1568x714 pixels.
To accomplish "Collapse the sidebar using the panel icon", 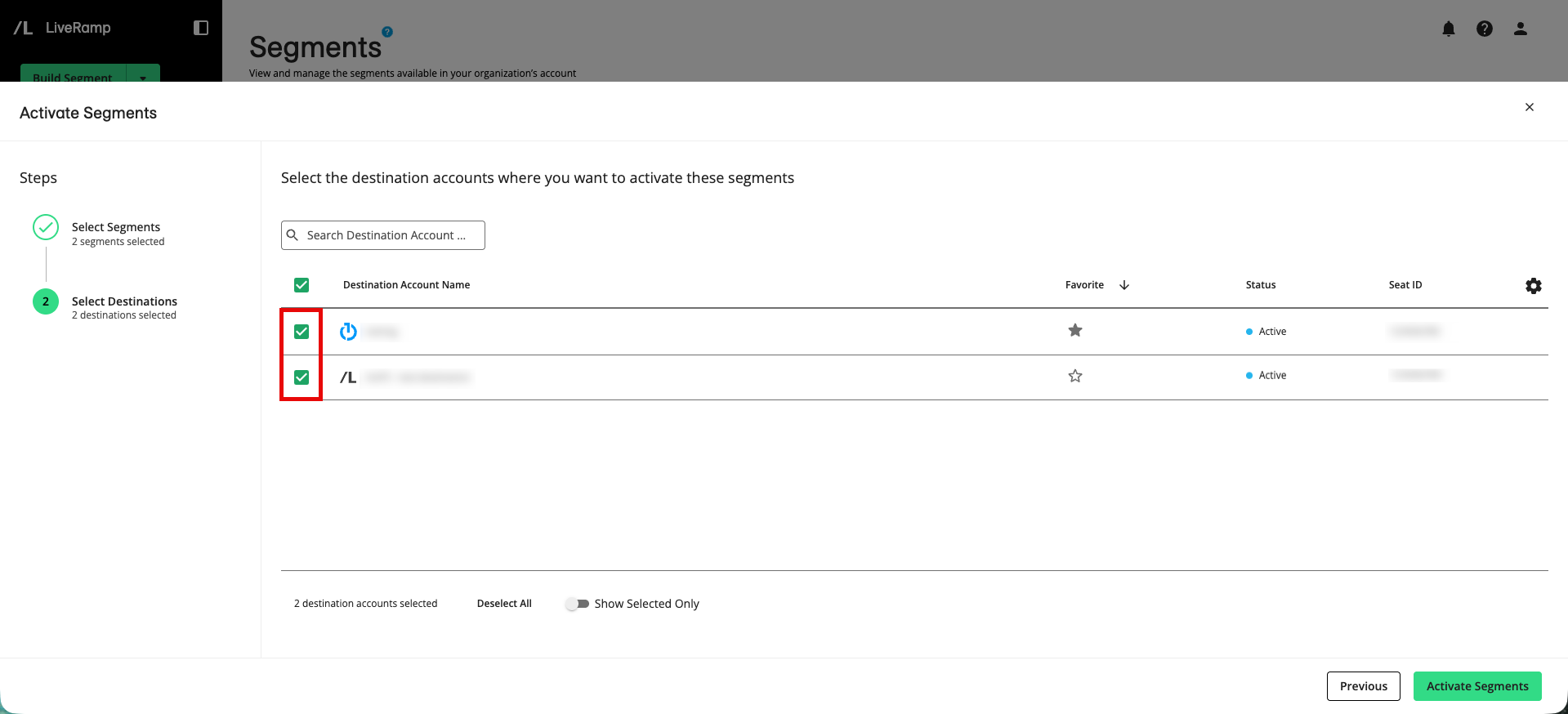I will point(201,28).
